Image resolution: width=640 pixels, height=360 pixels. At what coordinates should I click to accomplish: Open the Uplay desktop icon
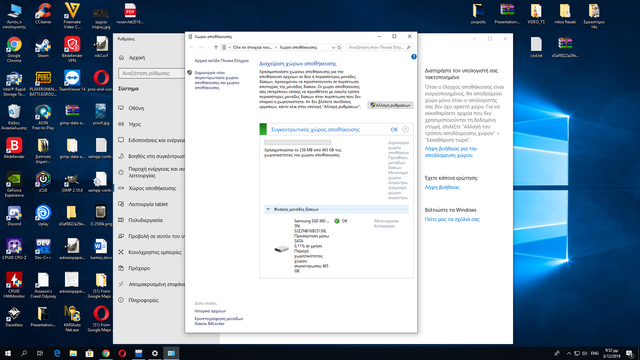pos(43,216)
